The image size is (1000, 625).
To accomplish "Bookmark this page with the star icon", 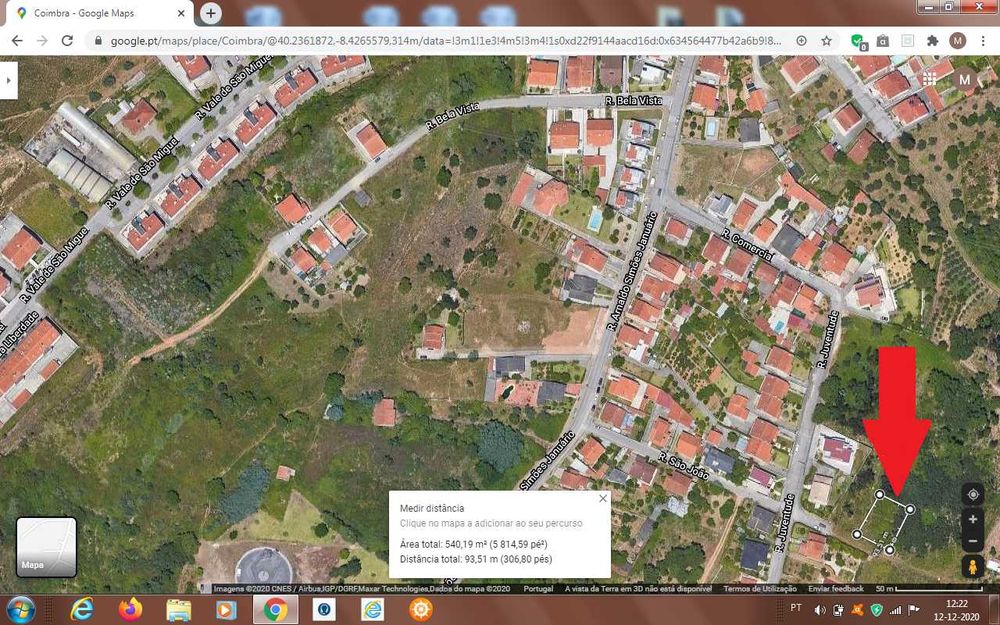I will (827, 41).
